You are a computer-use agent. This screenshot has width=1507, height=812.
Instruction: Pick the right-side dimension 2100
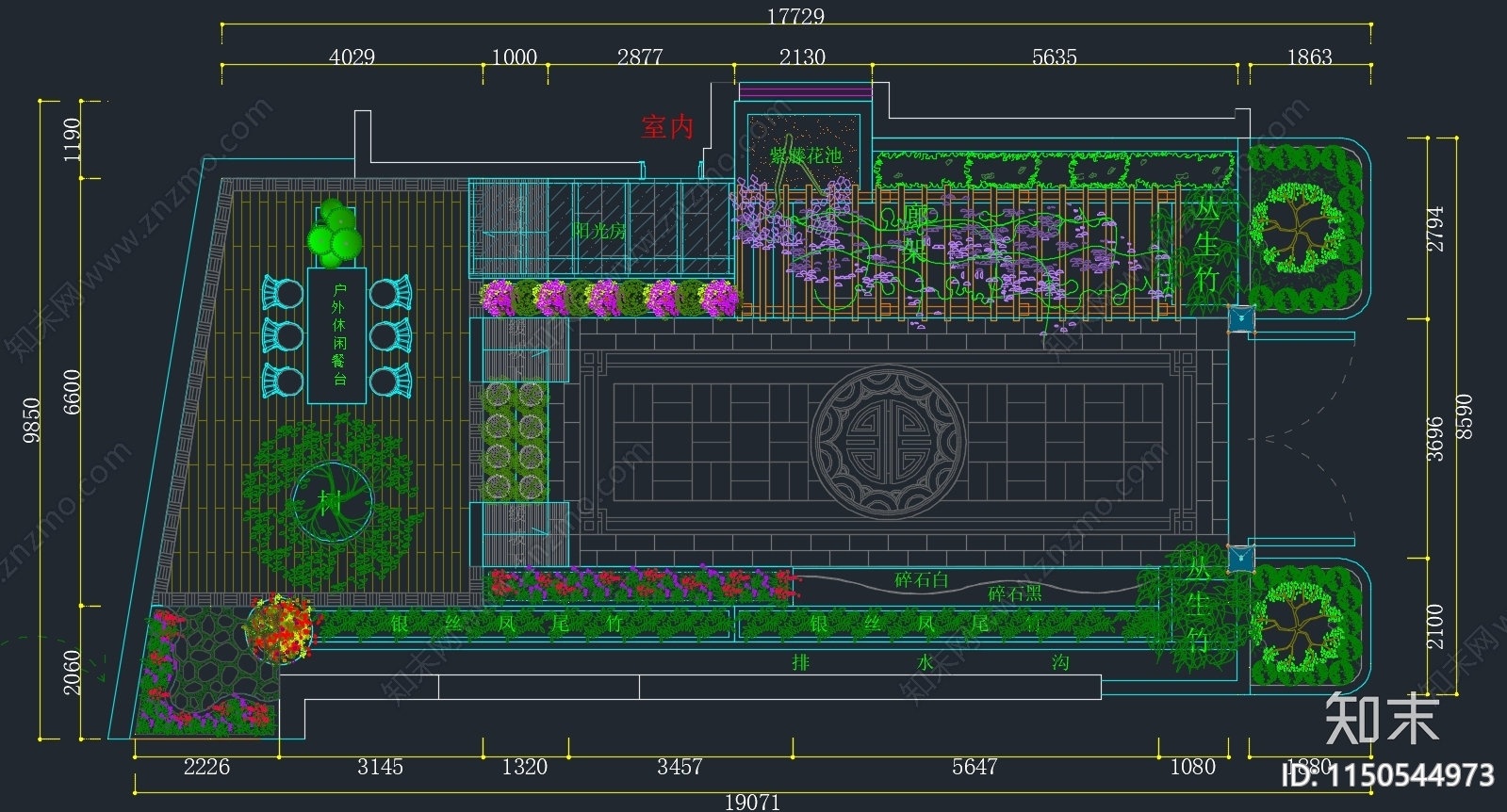click(x=1434, y=626)
